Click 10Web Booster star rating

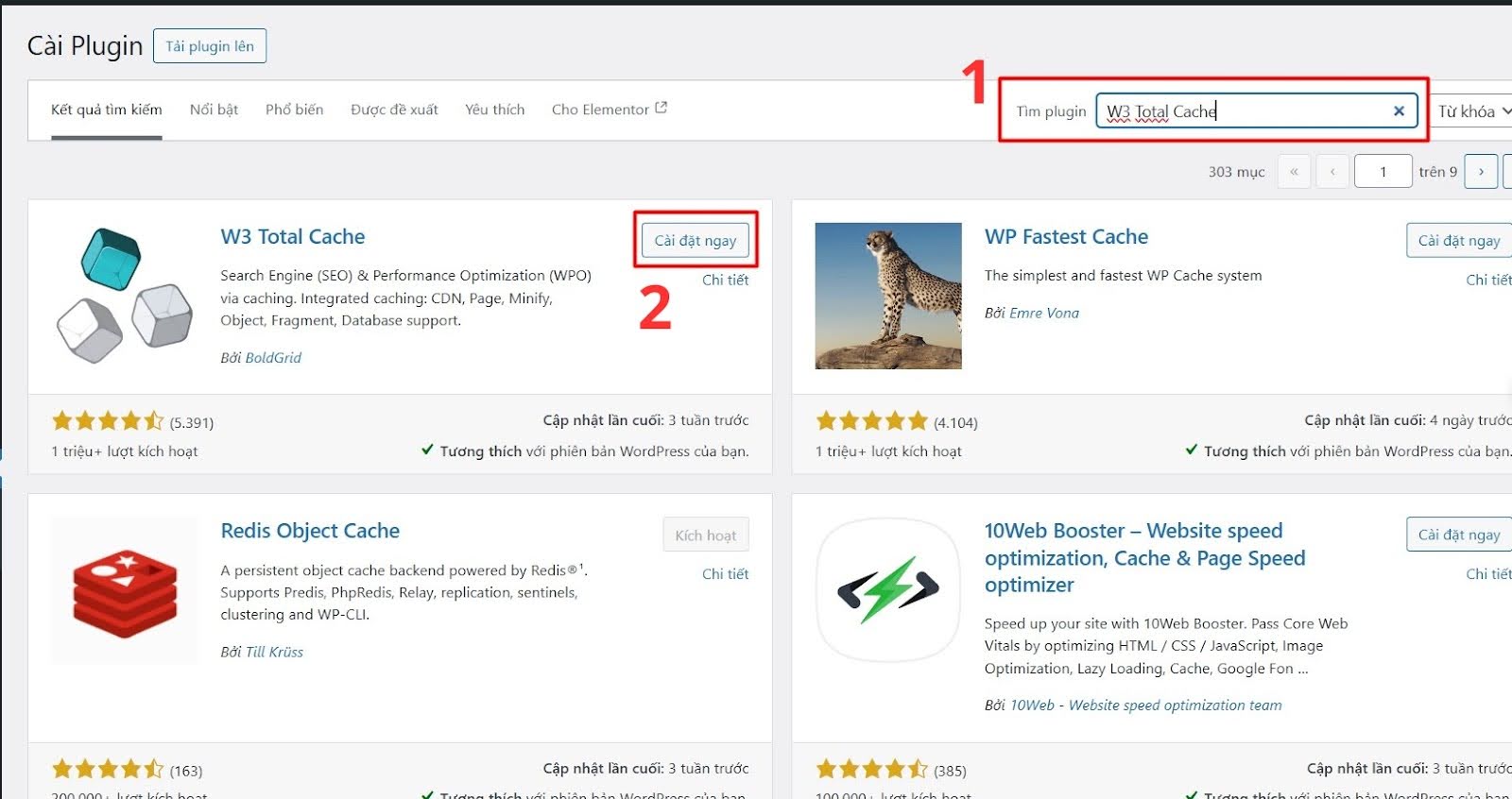click(x=872, y=770)
